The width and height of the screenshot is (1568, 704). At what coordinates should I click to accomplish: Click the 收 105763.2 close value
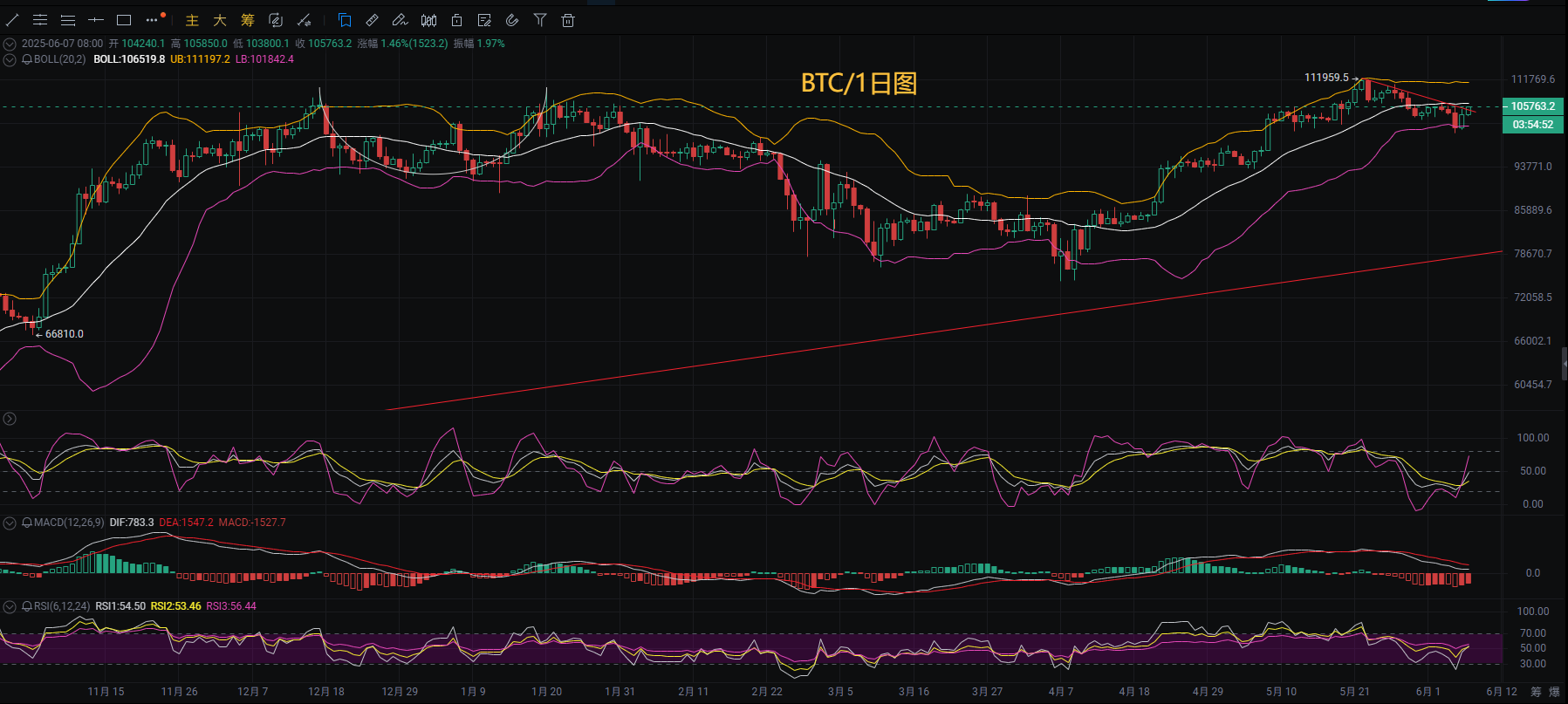(x=324, y=44)
